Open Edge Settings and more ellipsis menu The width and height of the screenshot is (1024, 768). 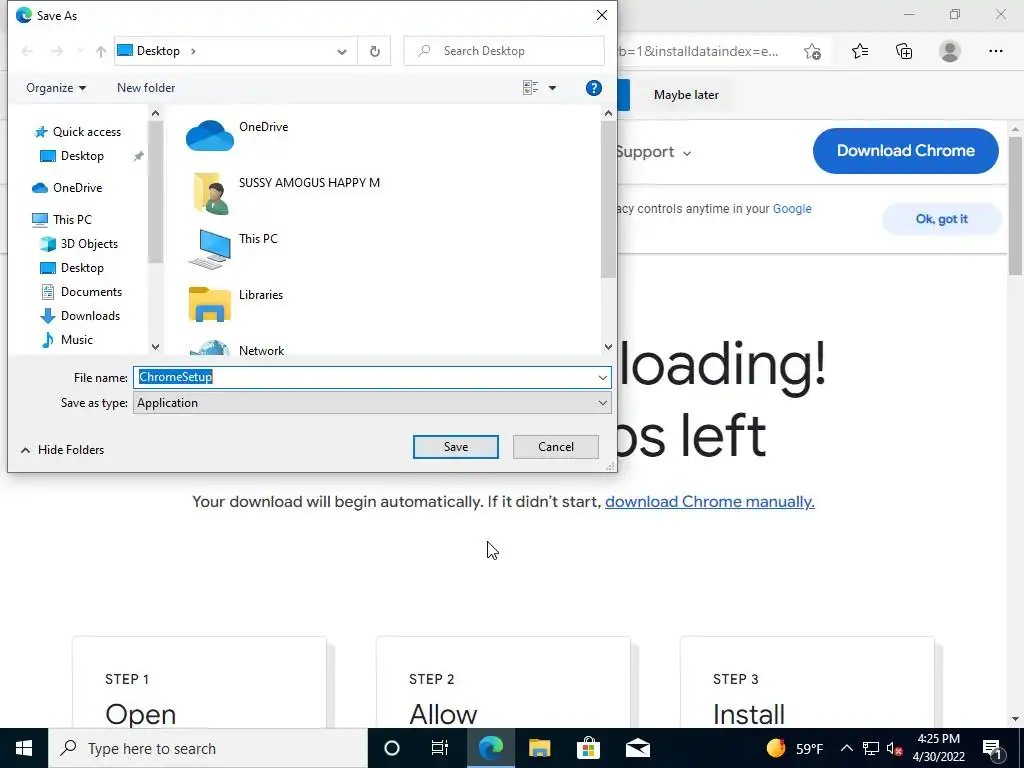click(995, 51)
